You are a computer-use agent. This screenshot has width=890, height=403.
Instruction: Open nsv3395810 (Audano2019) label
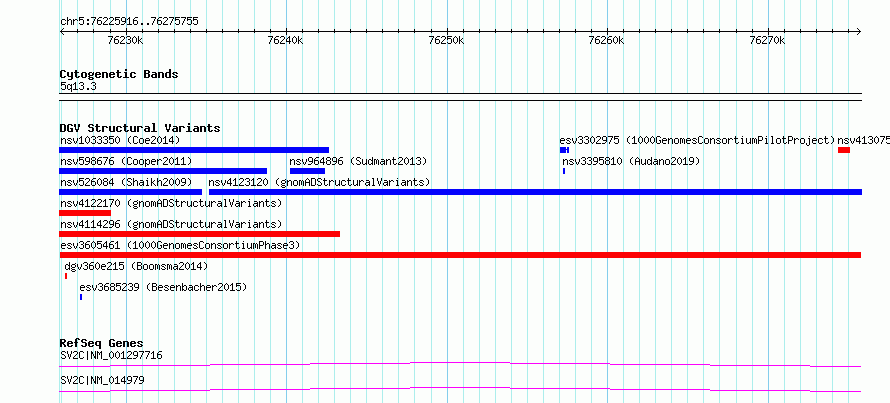631,161
